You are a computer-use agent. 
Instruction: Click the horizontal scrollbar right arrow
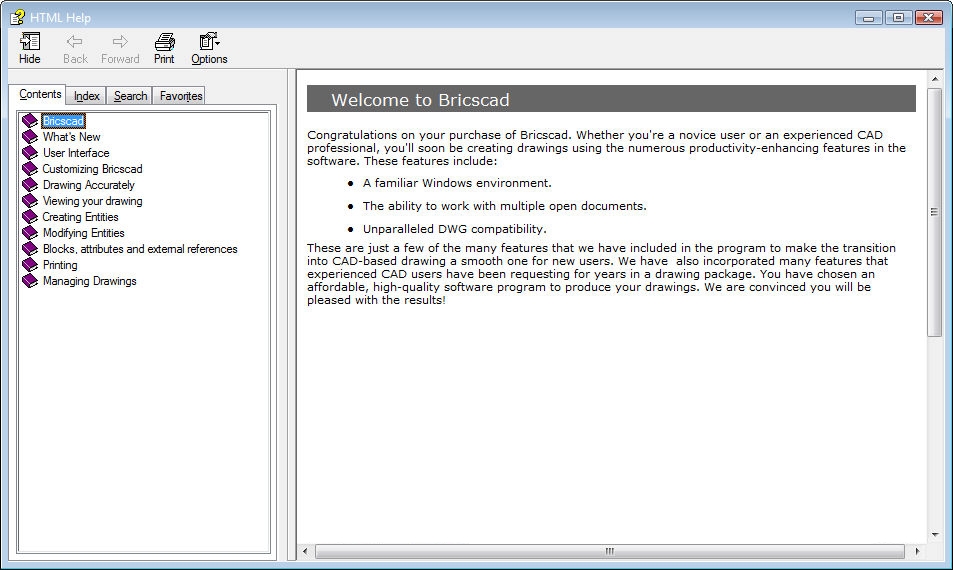pyautogui.click(x=917, y=551)
